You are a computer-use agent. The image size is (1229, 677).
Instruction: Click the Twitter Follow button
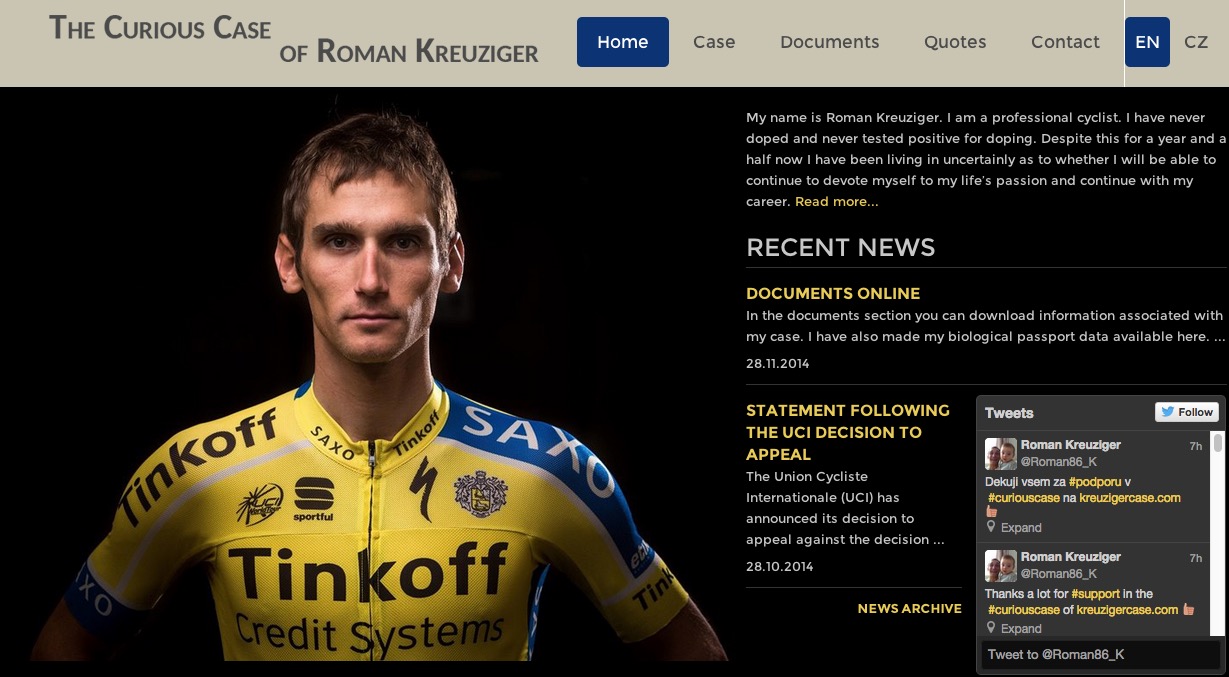tap(1187, 412)
